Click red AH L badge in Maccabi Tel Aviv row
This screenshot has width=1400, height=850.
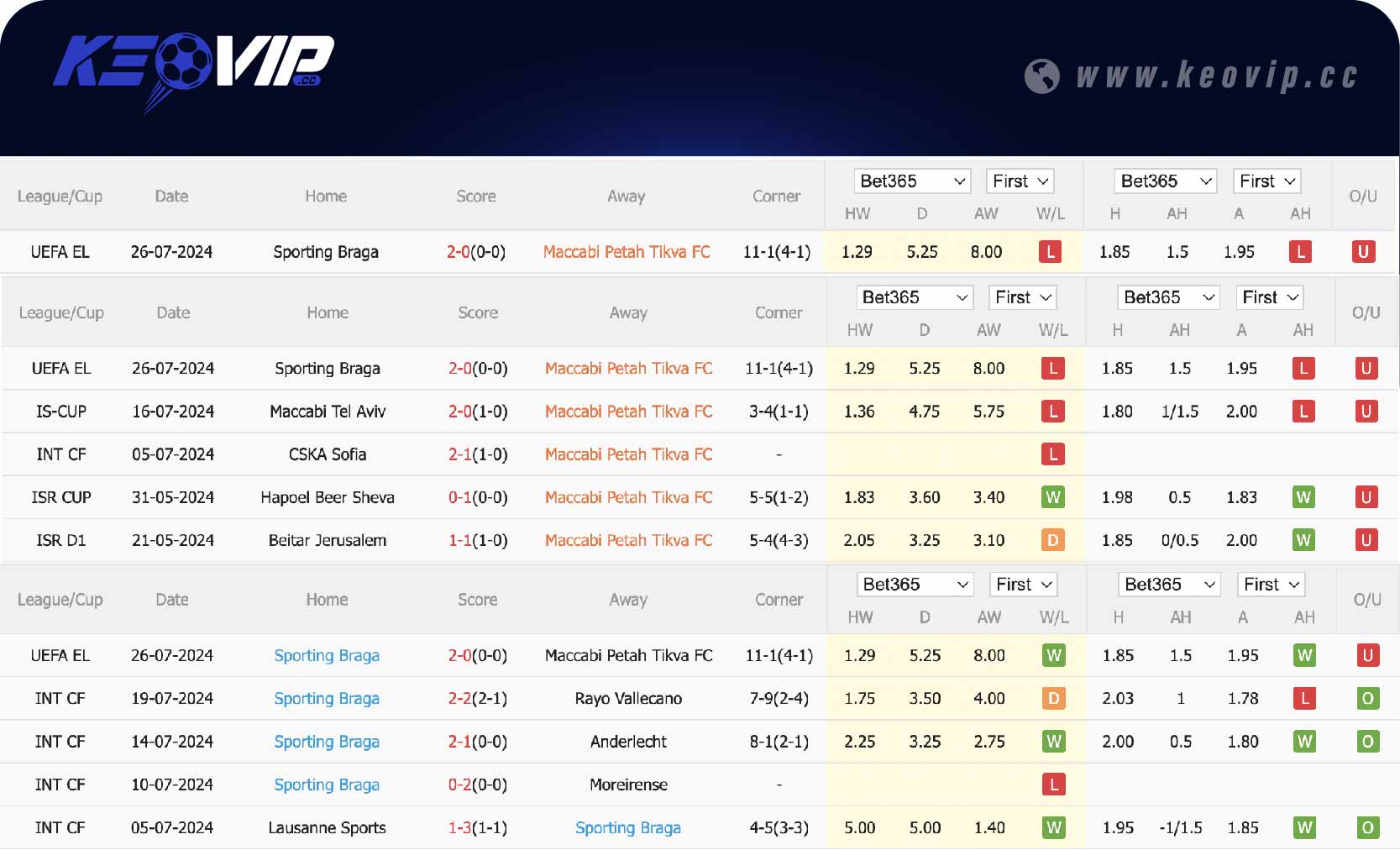pos(1303,412)
